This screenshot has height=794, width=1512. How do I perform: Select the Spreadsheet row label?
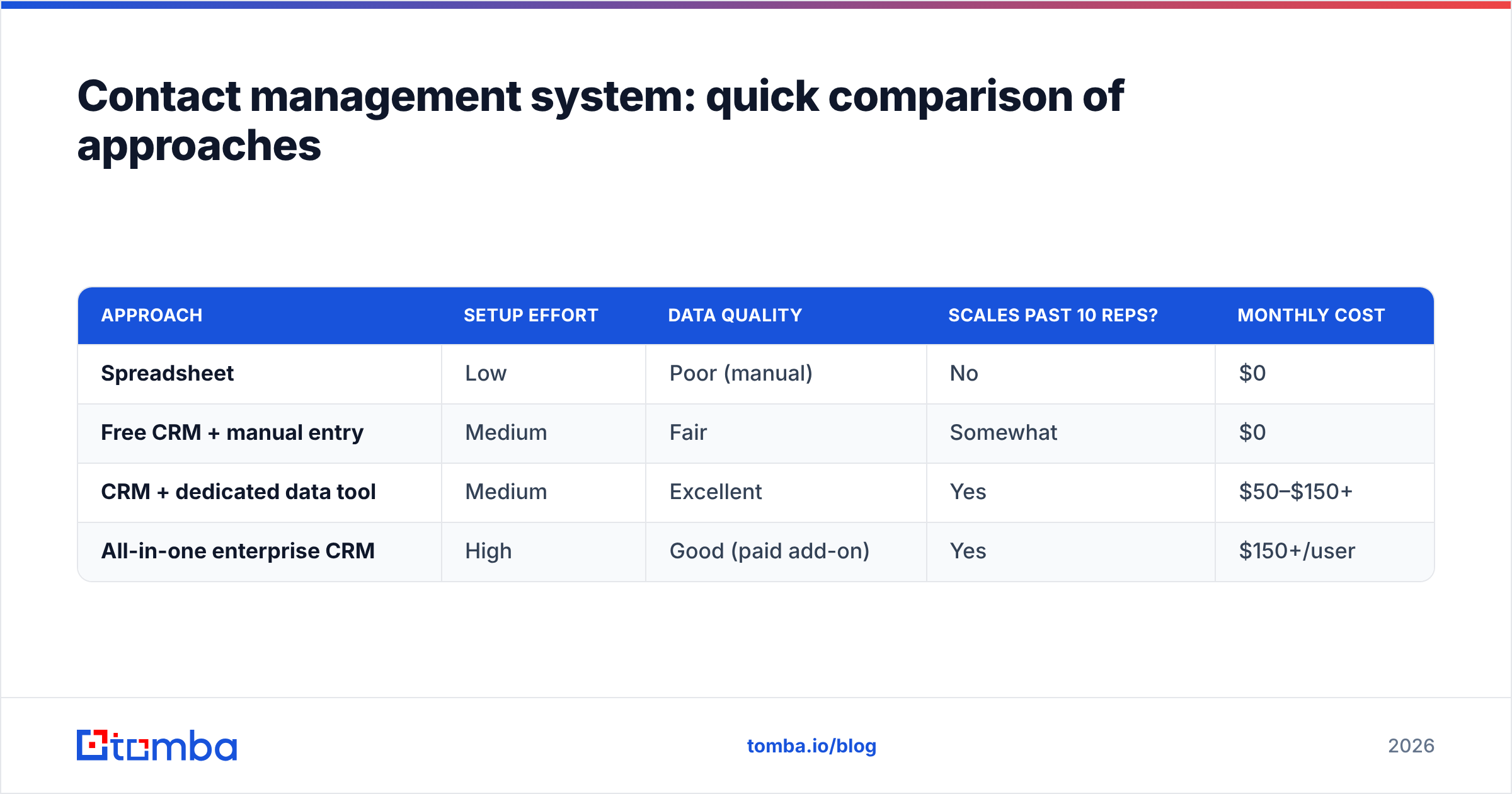click(x=168, y=373)
